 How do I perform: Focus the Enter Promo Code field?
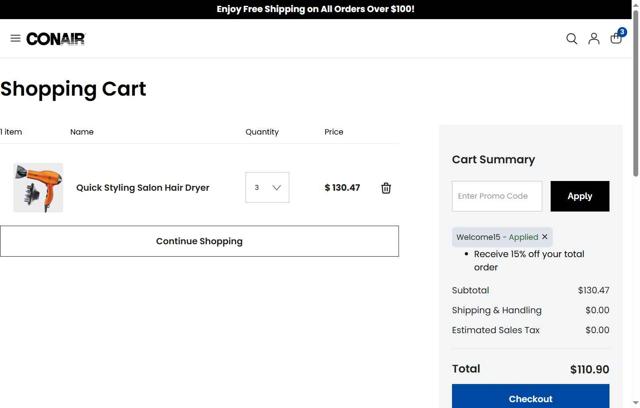[x=497, y=196]
